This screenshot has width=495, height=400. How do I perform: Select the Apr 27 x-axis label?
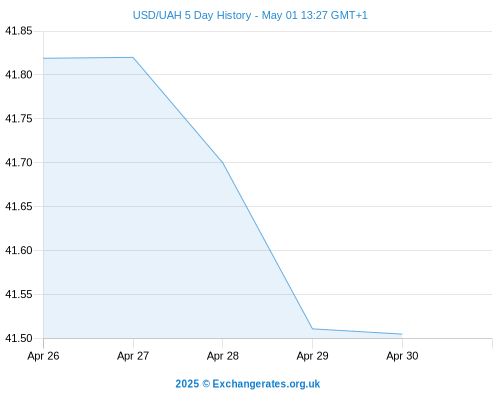point(133,356)
